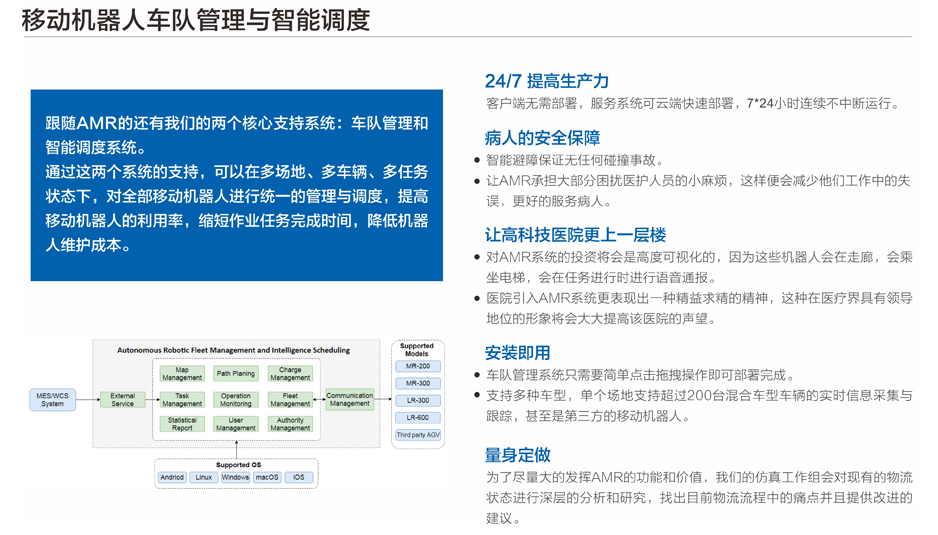Click the Operation Monitoring module
This screenshot has width=938, height=535.
(236, 400)
